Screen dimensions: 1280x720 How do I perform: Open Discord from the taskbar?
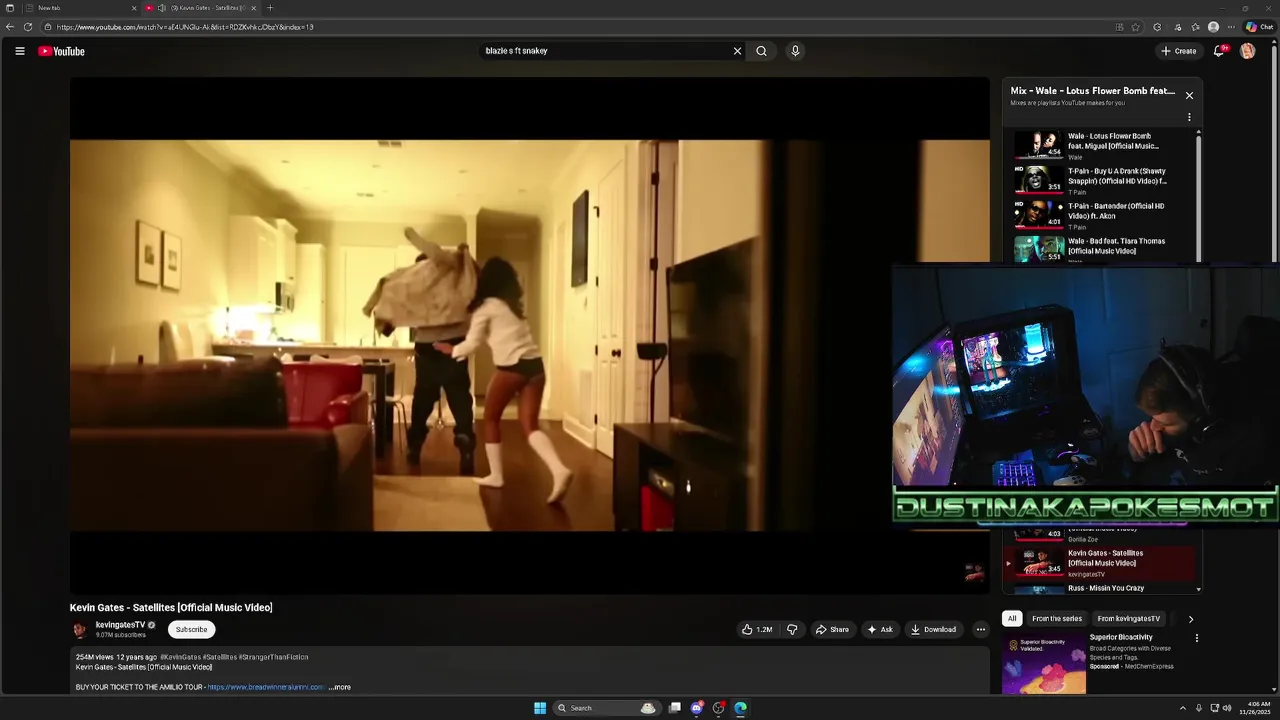click(697, 708)
